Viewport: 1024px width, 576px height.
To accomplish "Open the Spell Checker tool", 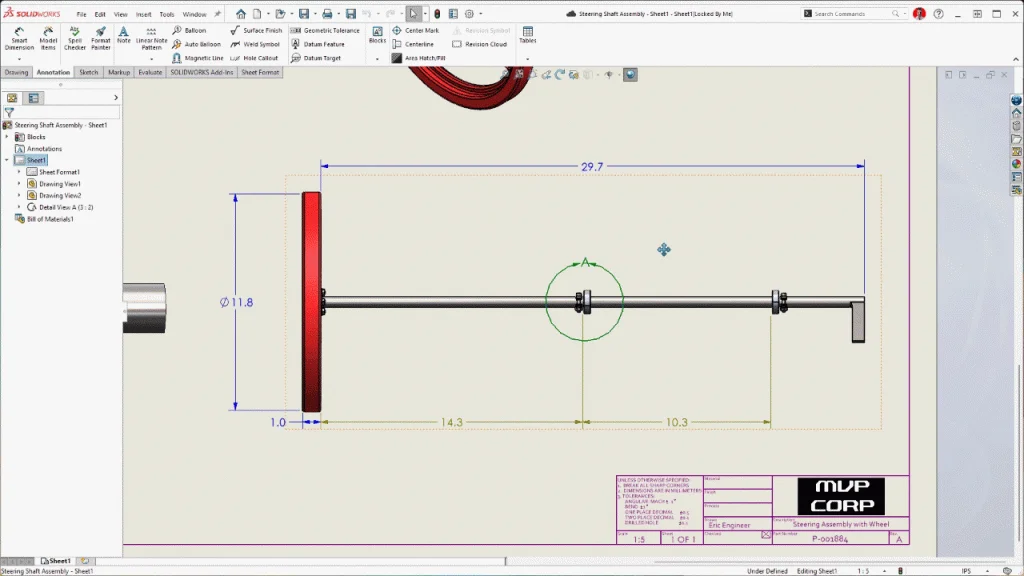I will point(75,38).
